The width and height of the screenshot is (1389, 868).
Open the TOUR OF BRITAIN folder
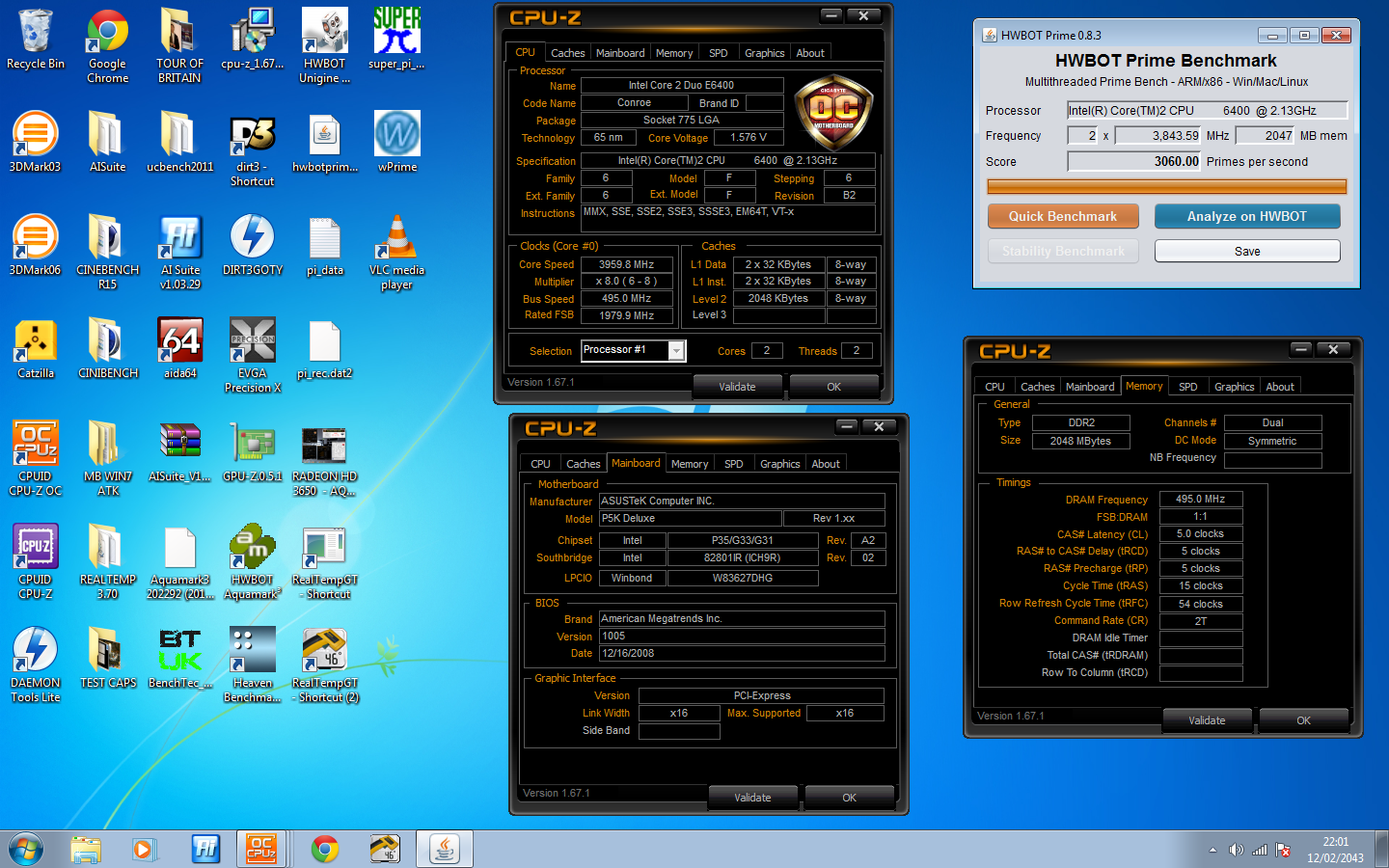(x=180, y=46)
